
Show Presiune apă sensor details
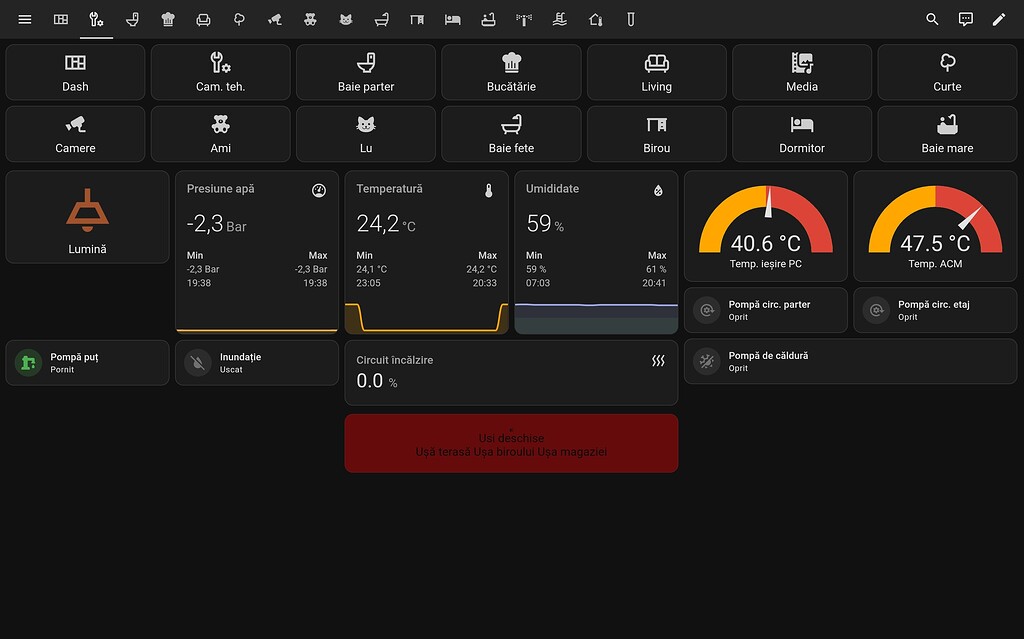[257, 252]
